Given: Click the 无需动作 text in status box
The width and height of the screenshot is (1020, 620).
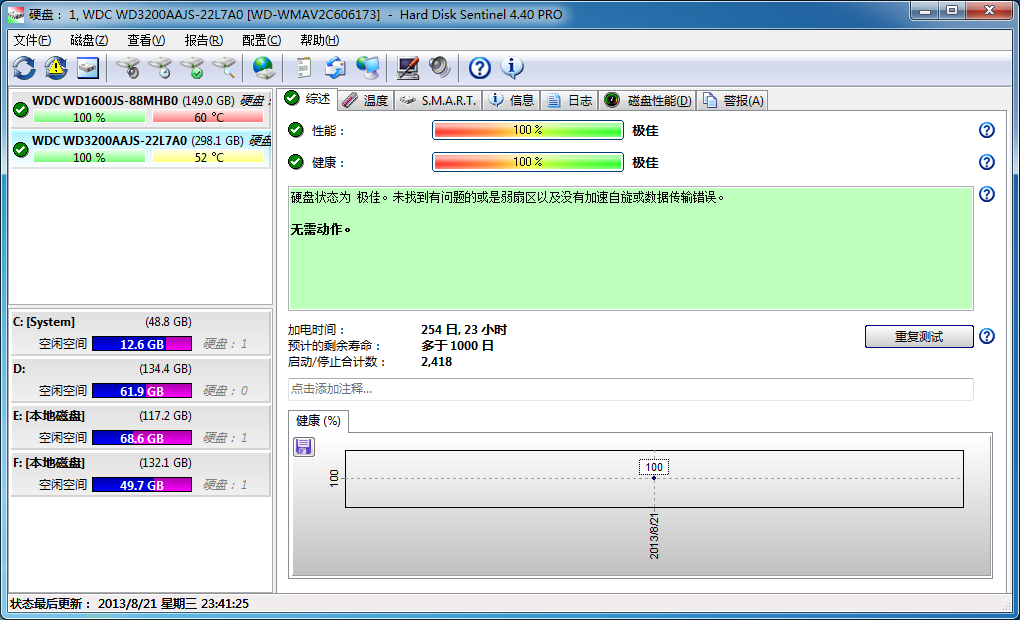Looking at the screenshot, I should 321,229.
